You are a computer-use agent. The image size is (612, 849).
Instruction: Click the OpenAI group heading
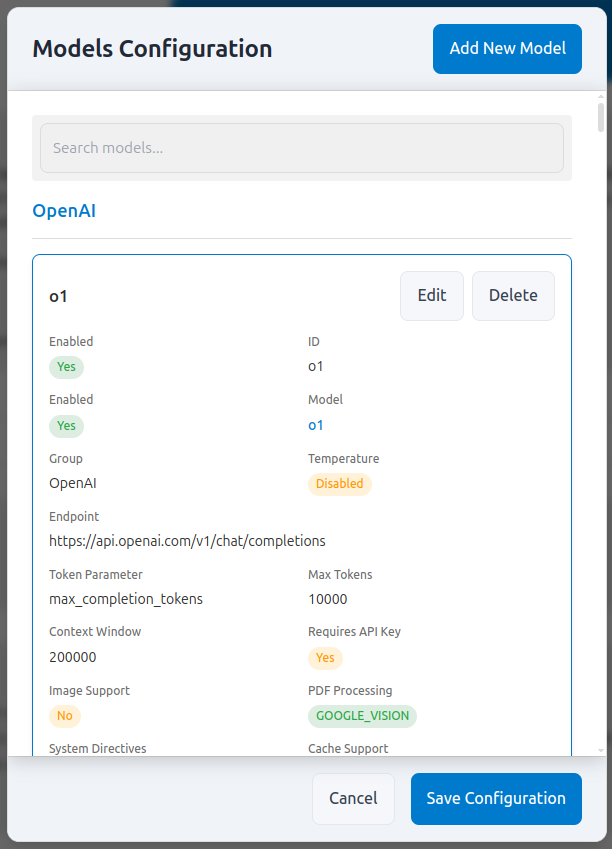pyautogui.click(x=64, y=211)
